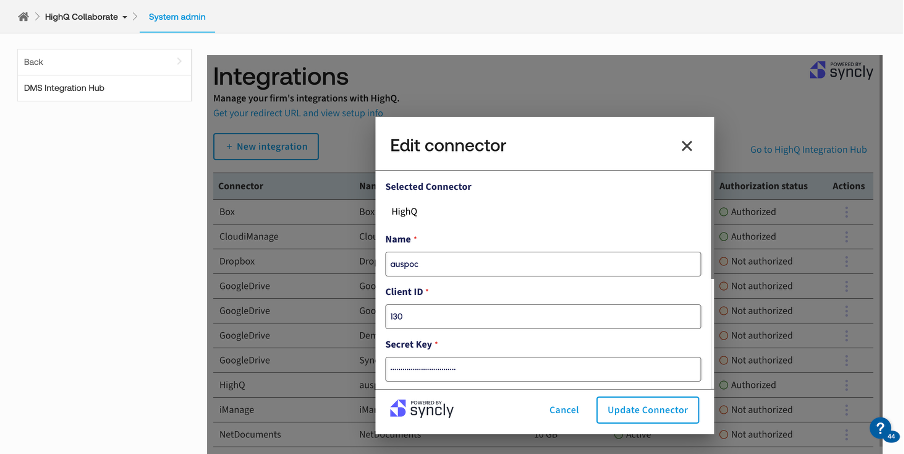904x454 pixels.
Task: Click the Selected Connector HighQ value
Action: tap(404, 212)
